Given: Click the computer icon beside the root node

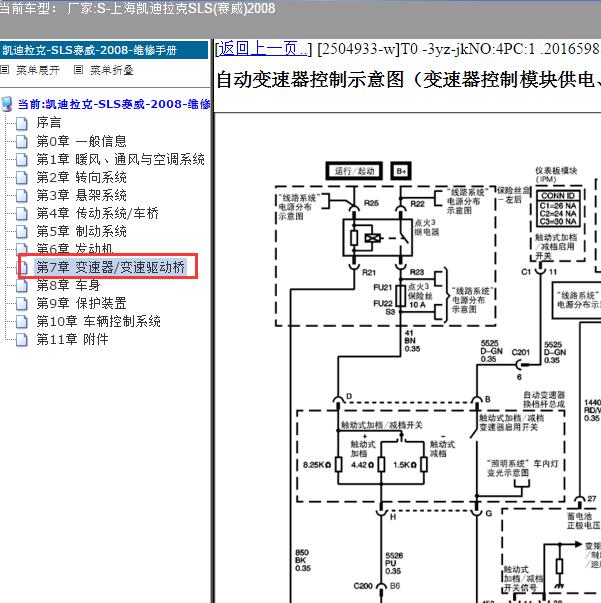Looking at the screenshot, I should [x=7, y=104].
